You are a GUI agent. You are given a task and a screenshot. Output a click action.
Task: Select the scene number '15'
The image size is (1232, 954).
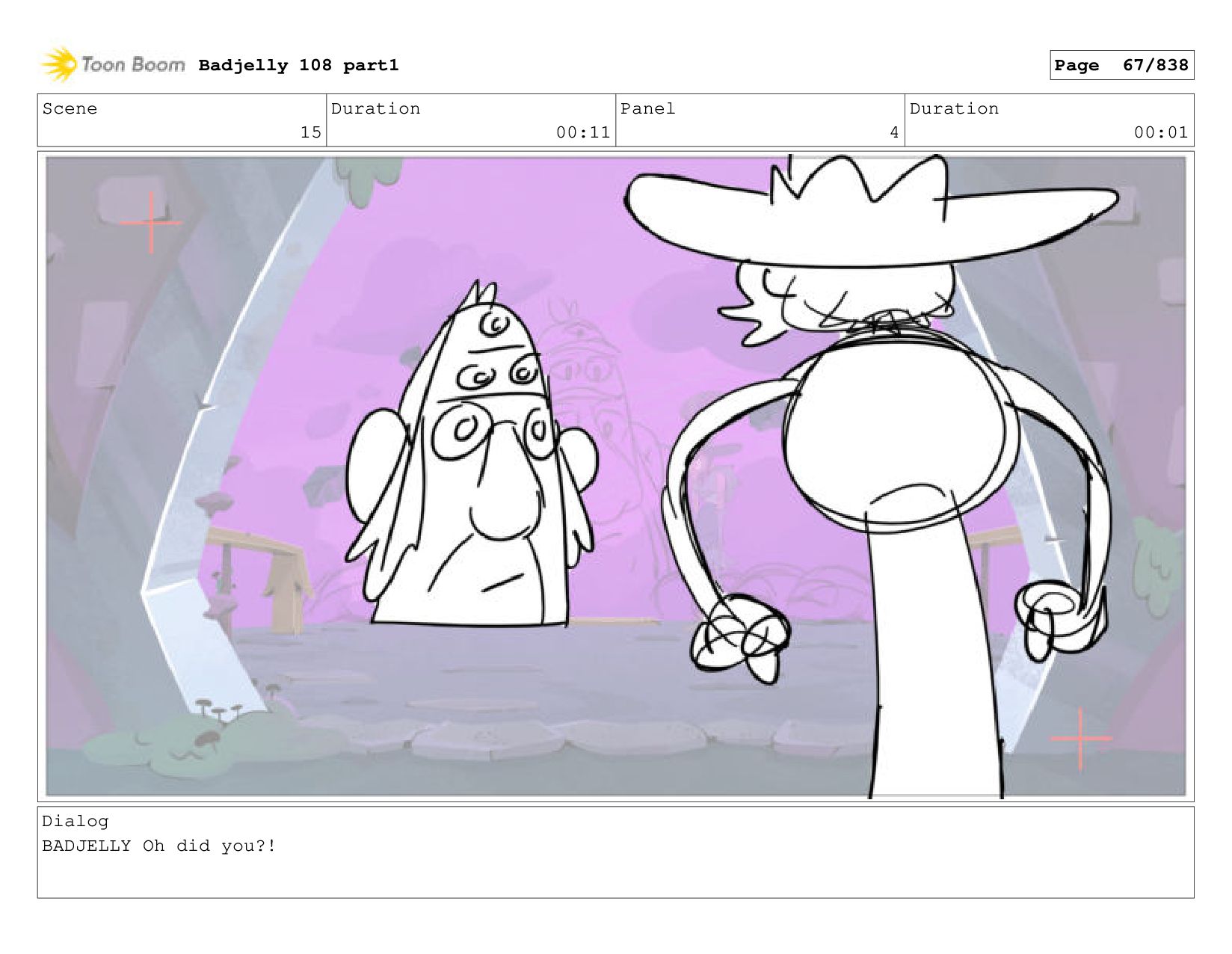pyautogui.click(x=311, y=132)
